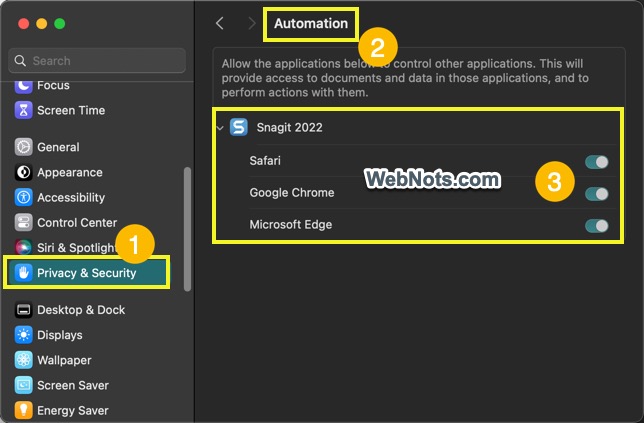Open Screen Time settings

click(x=71, y=110)
